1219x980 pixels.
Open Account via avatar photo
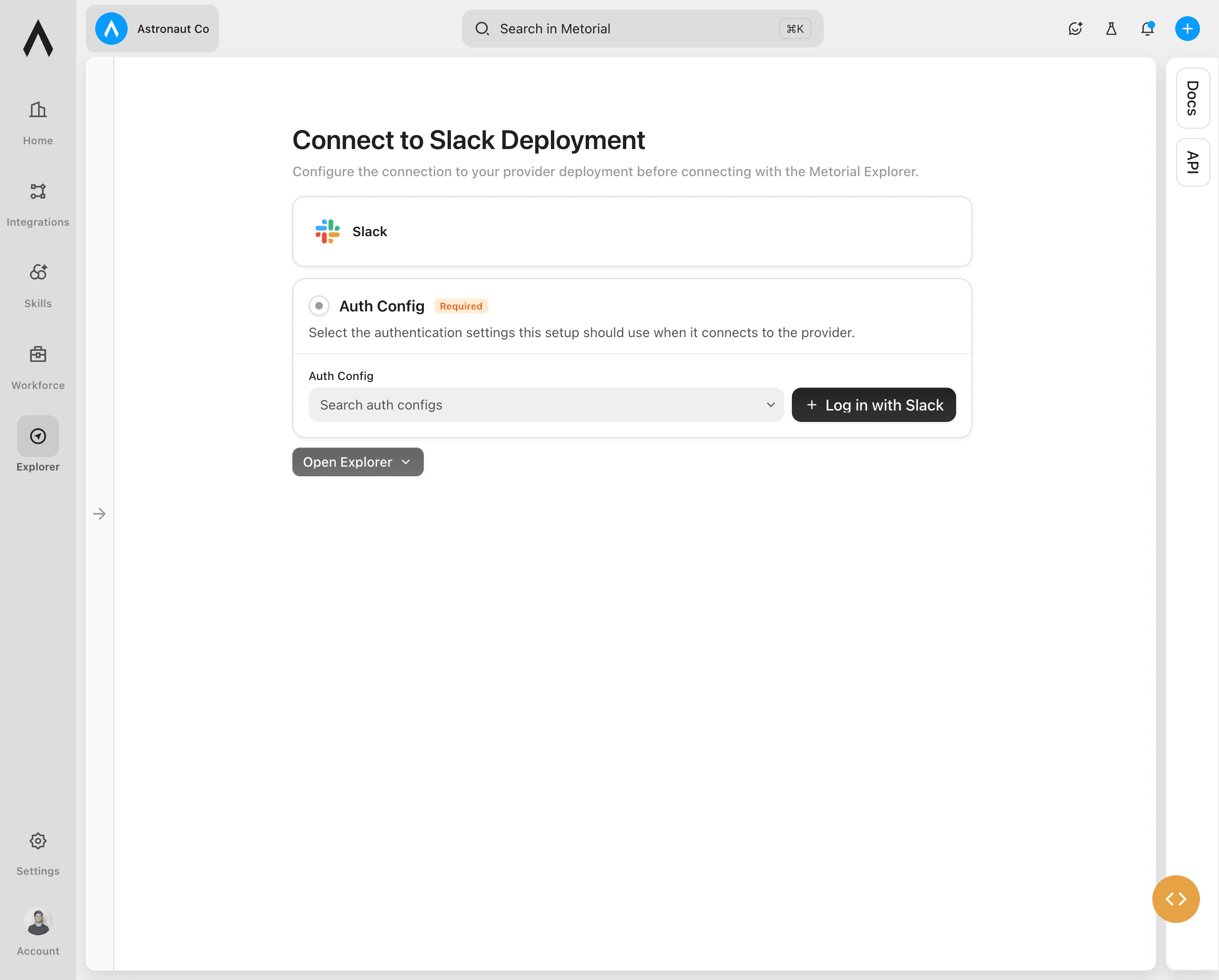(x=38, y=921)
